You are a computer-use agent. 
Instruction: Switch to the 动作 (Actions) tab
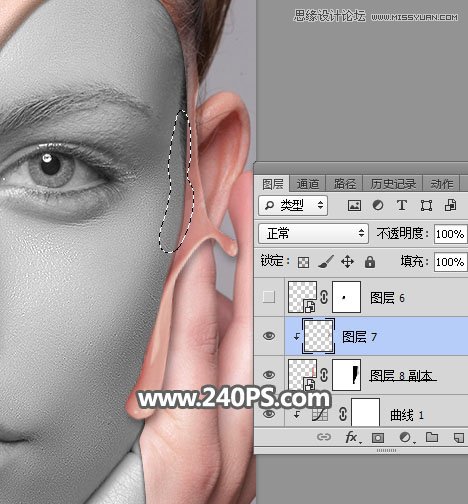441,184
